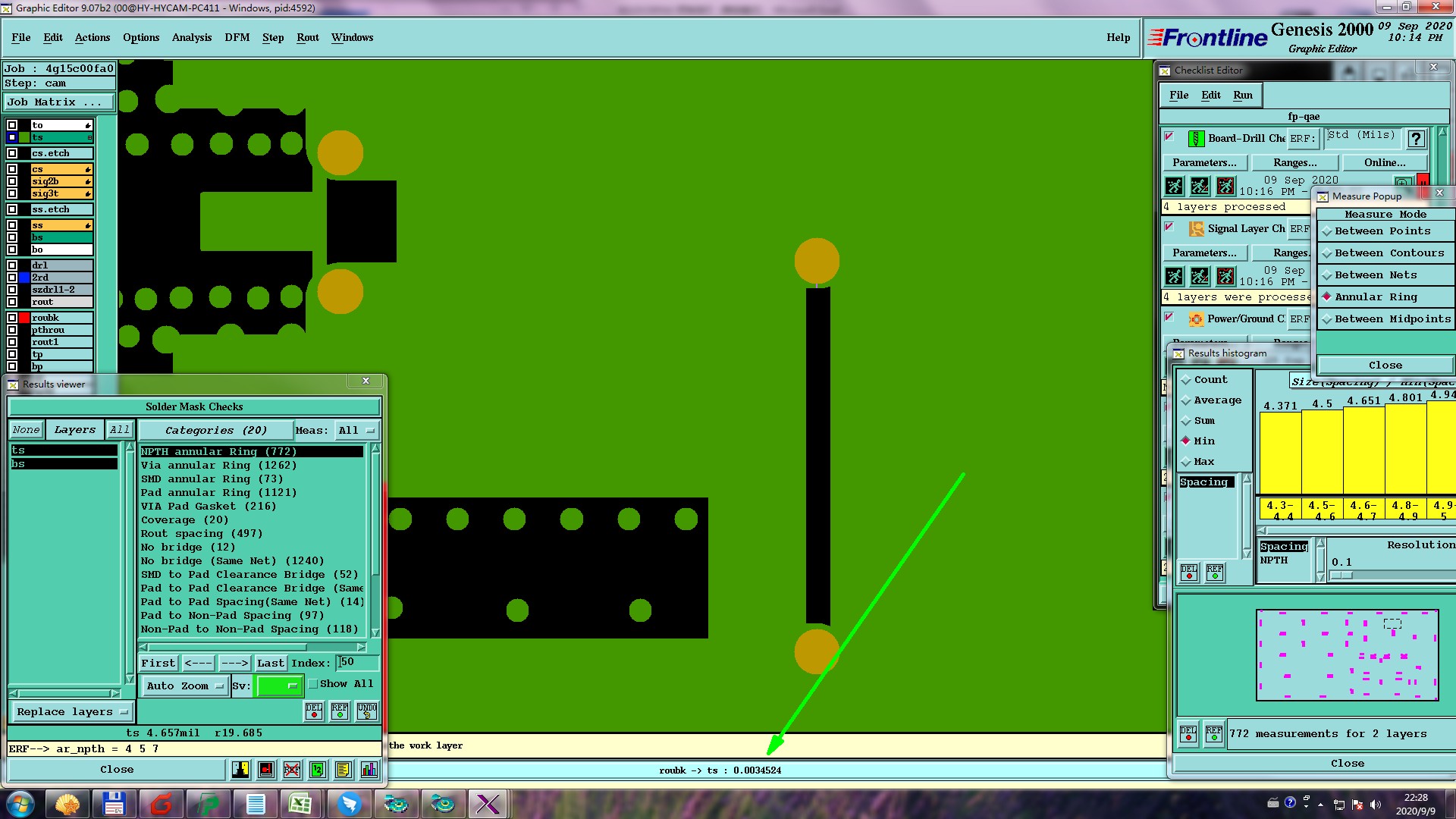The width and height of the screenshot is (1456, 819).
Task: Open the Run menu in Checklist Editor
Action: [x=1243, y=96]
